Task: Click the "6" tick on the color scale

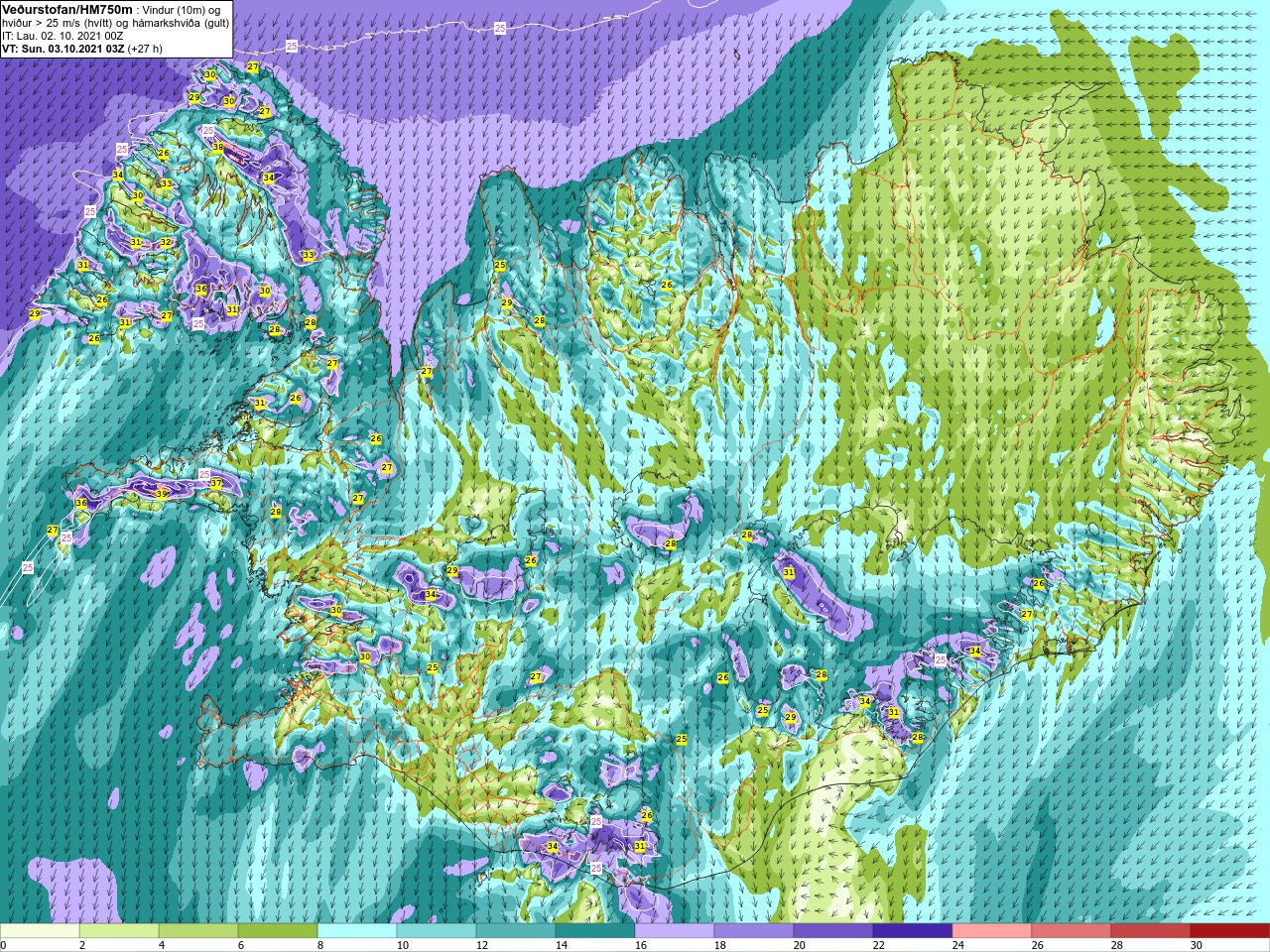Action: (x=242, y=946)
